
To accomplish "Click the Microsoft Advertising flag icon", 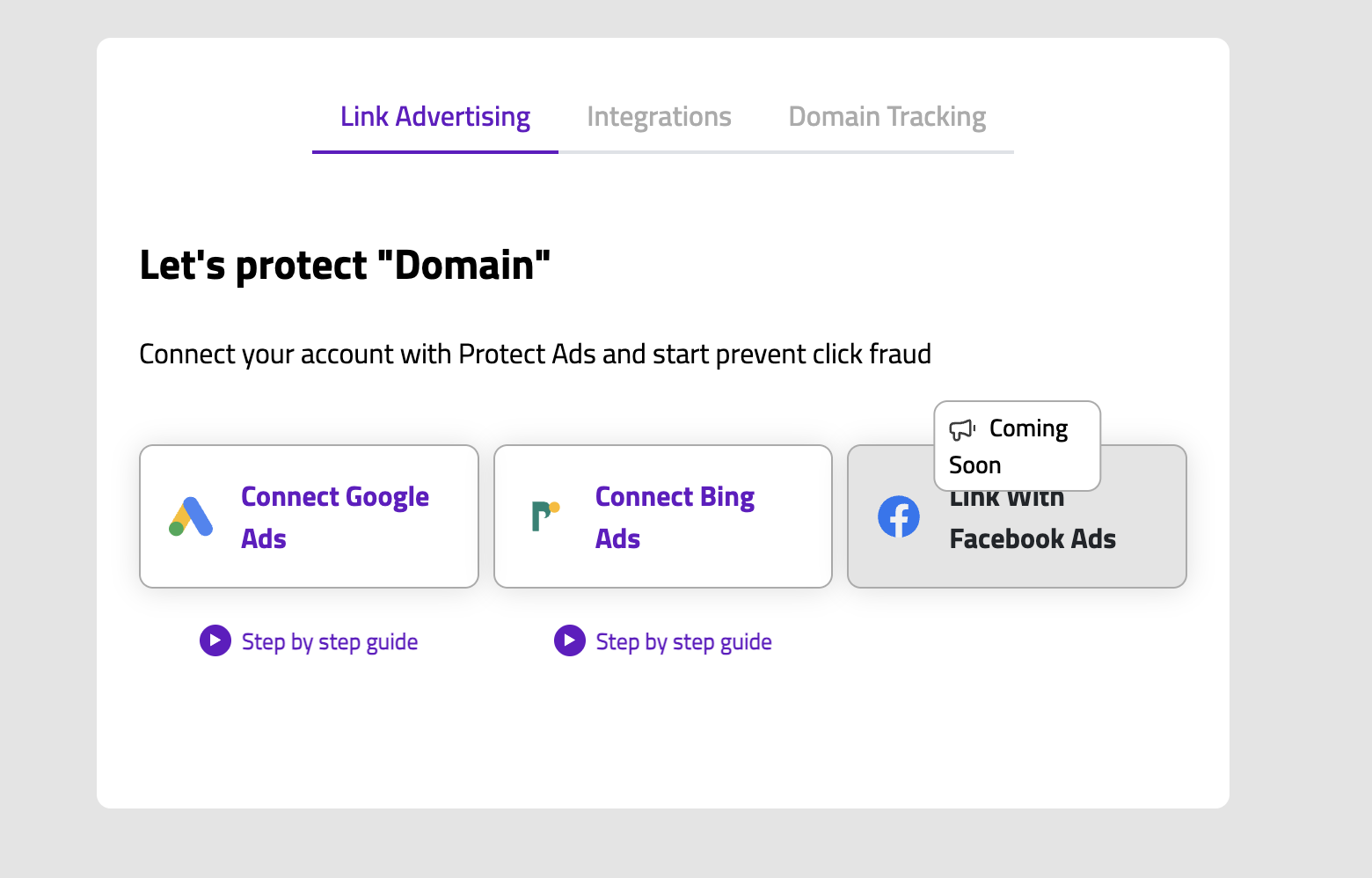I will (545, 516).
